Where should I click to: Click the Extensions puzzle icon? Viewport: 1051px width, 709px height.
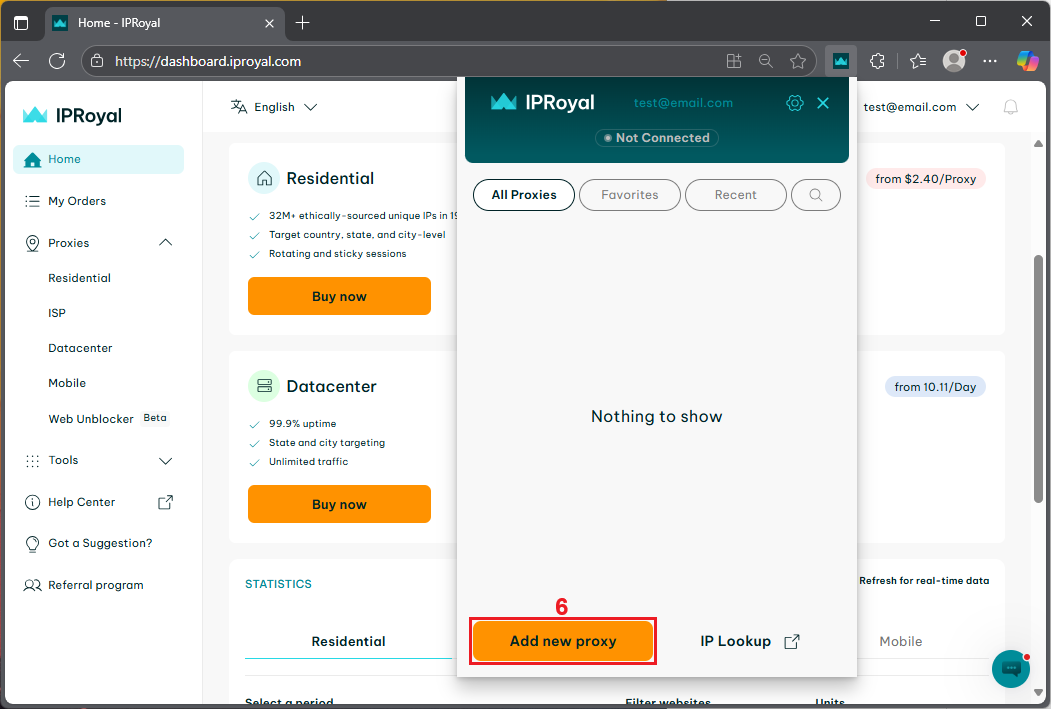877,61
